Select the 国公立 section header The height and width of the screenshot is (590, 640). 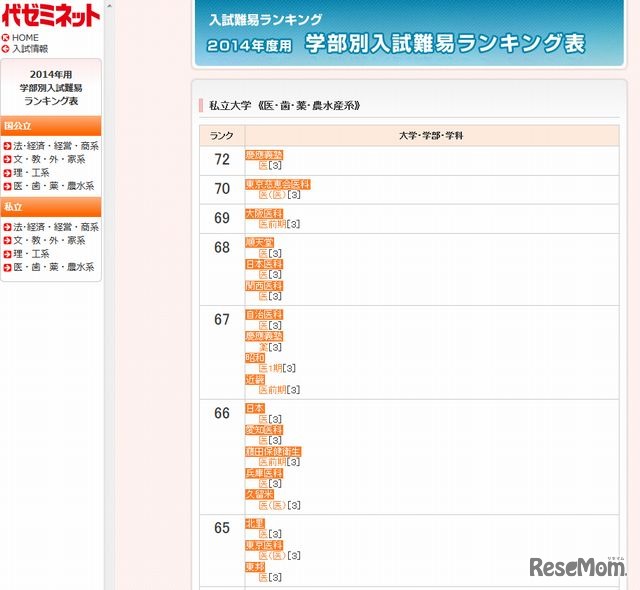51,126
